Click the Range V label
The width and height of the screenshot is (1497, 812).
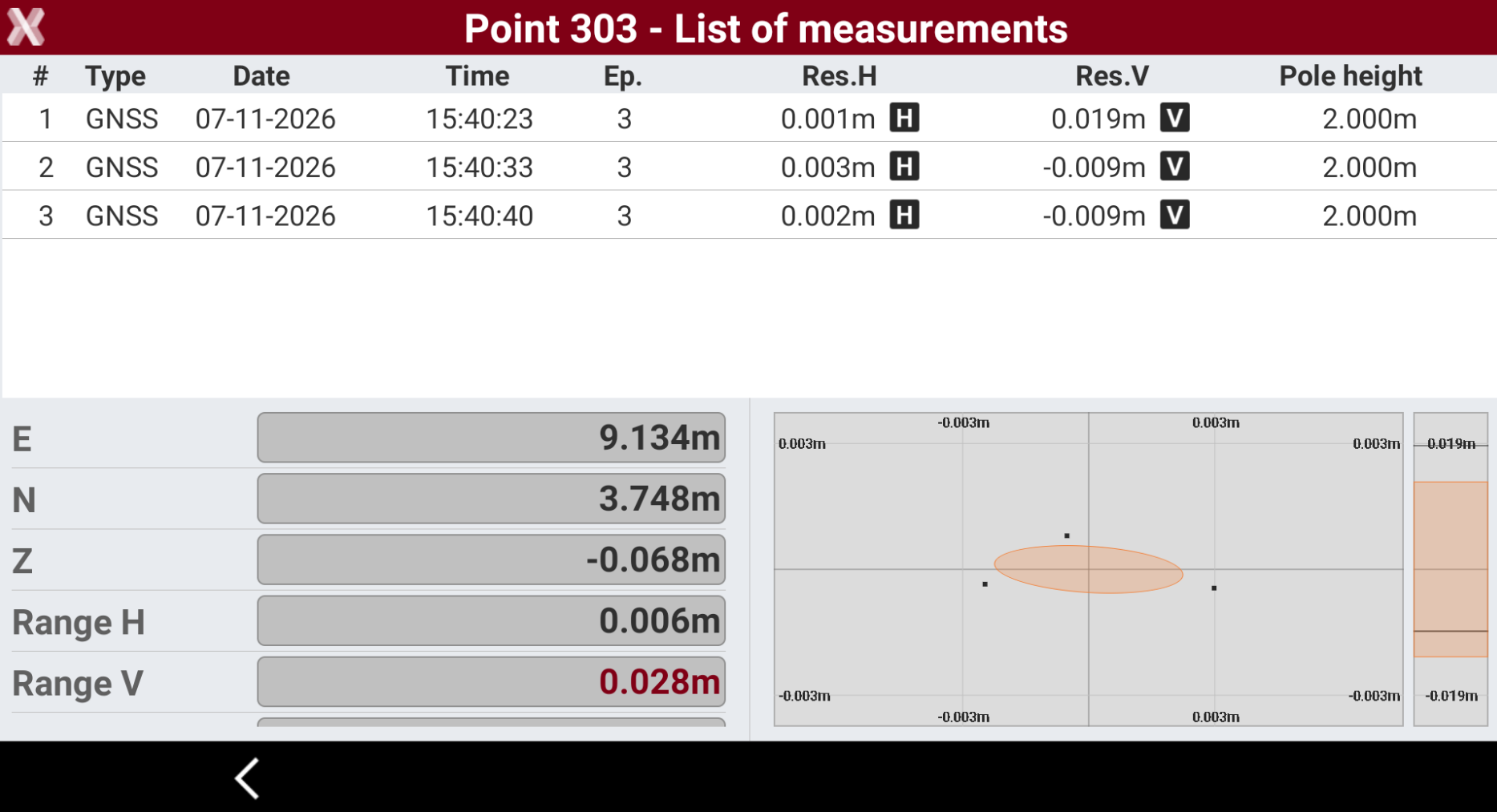click(x=78, y=684)
